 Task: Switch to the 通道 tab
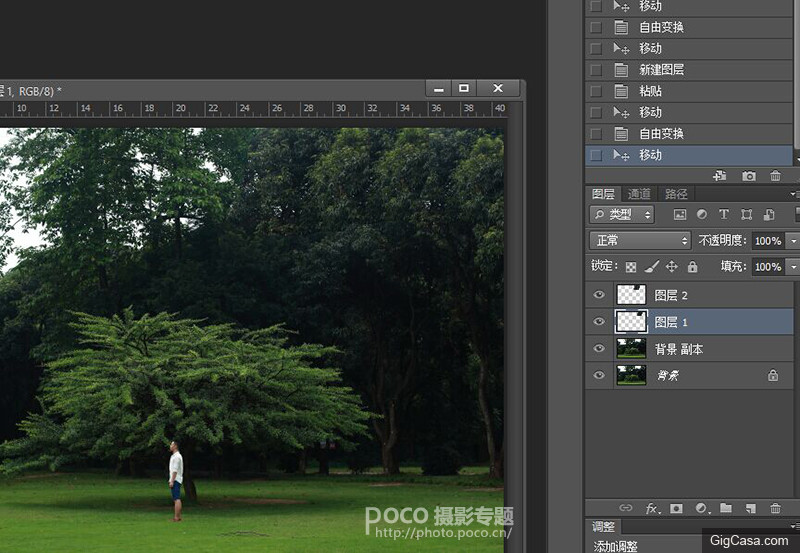(639, 194)
